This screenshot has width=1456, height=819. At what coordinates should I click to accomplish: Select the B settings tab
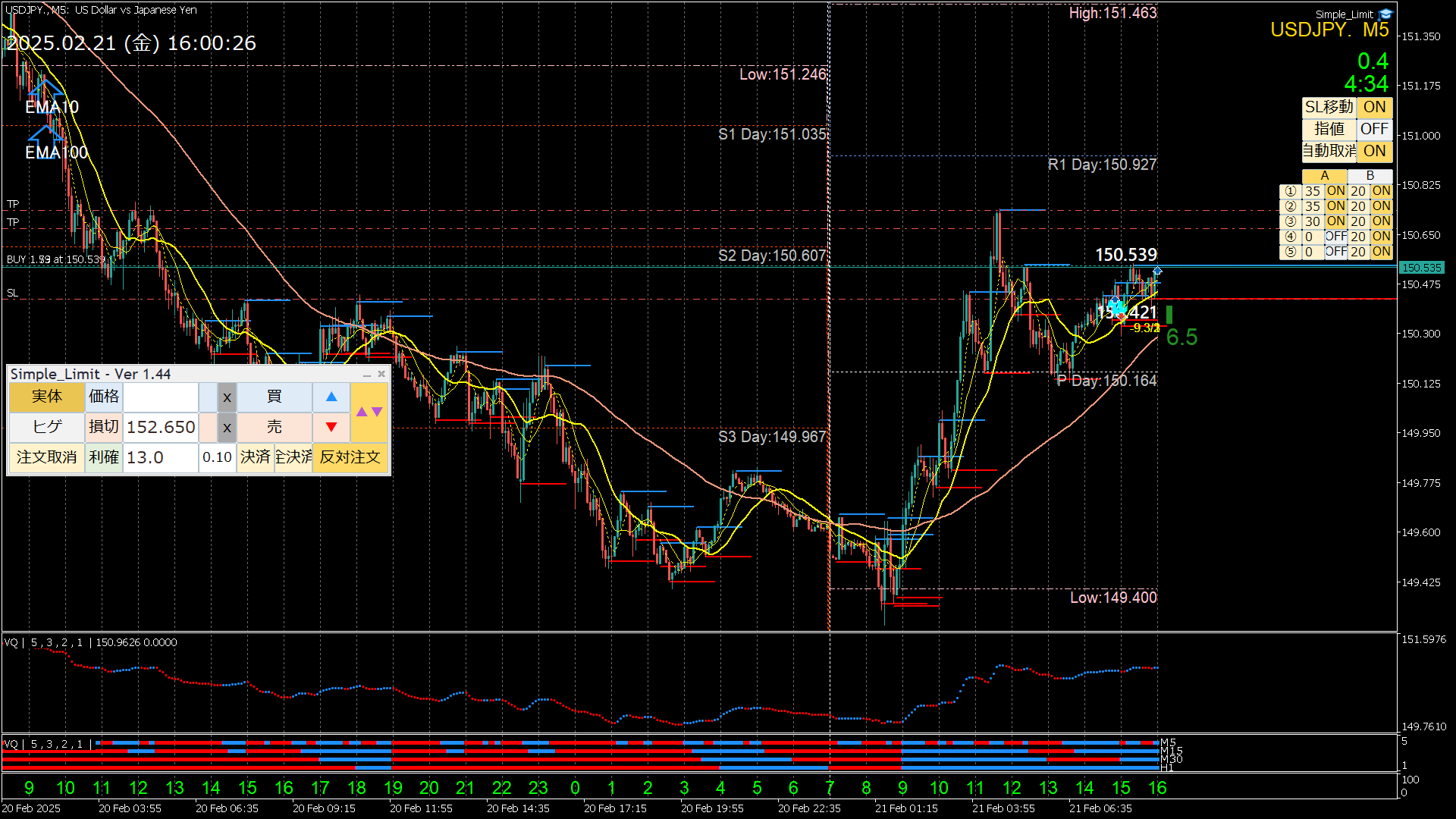pos(1370,176)
